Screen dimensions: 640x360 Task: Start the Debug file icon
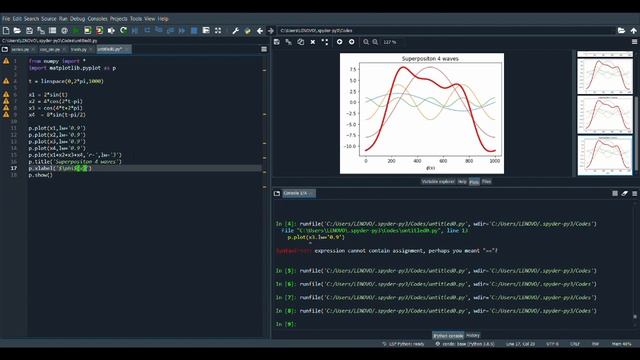tap(135, 31)
